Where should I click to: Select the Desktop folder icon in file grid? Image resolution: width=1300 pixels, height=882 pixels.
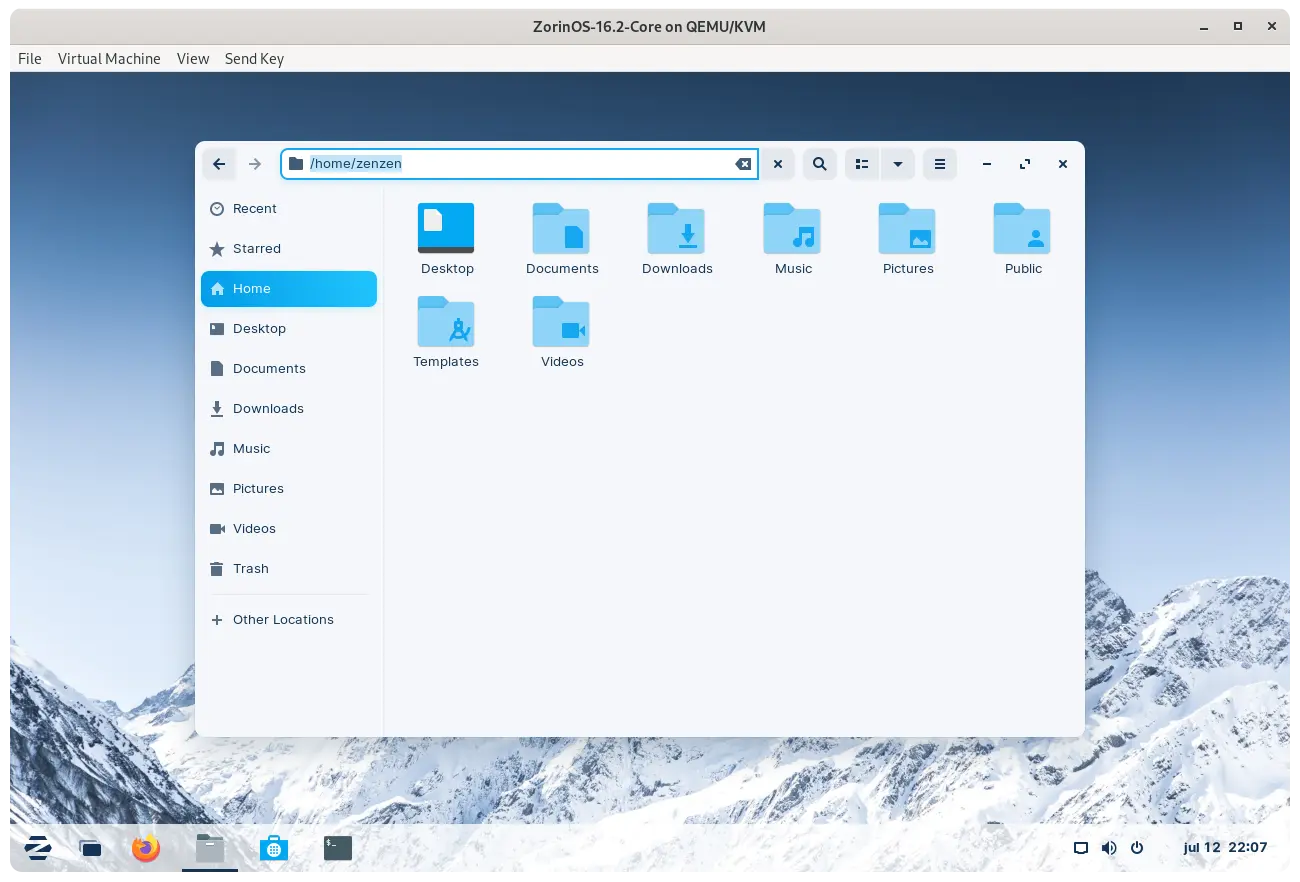tap(446, 228)
